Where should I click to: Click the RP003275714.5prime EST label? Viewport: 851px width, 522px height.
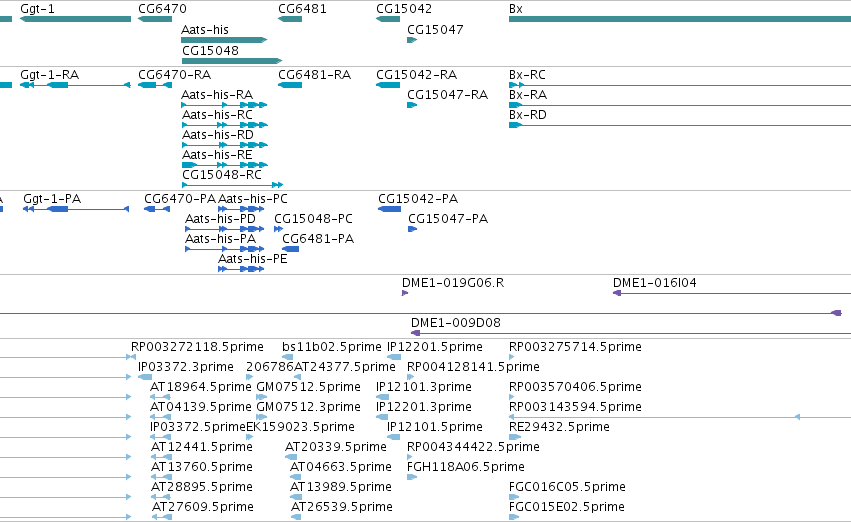[x=575, y=347]
